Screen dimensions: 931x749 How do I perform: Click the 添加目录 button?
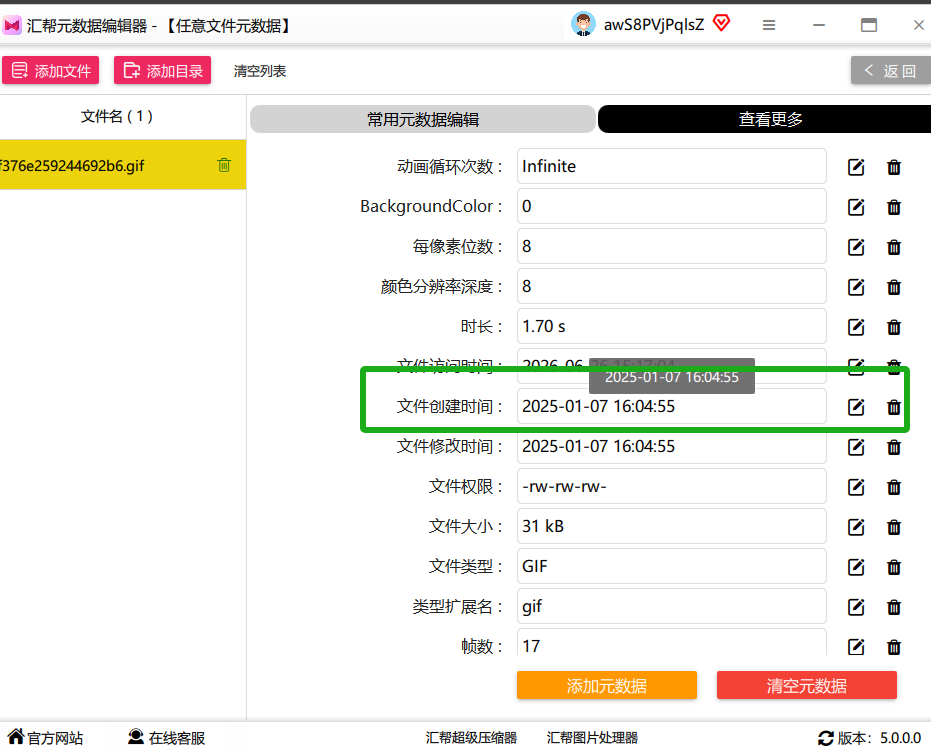163,71
